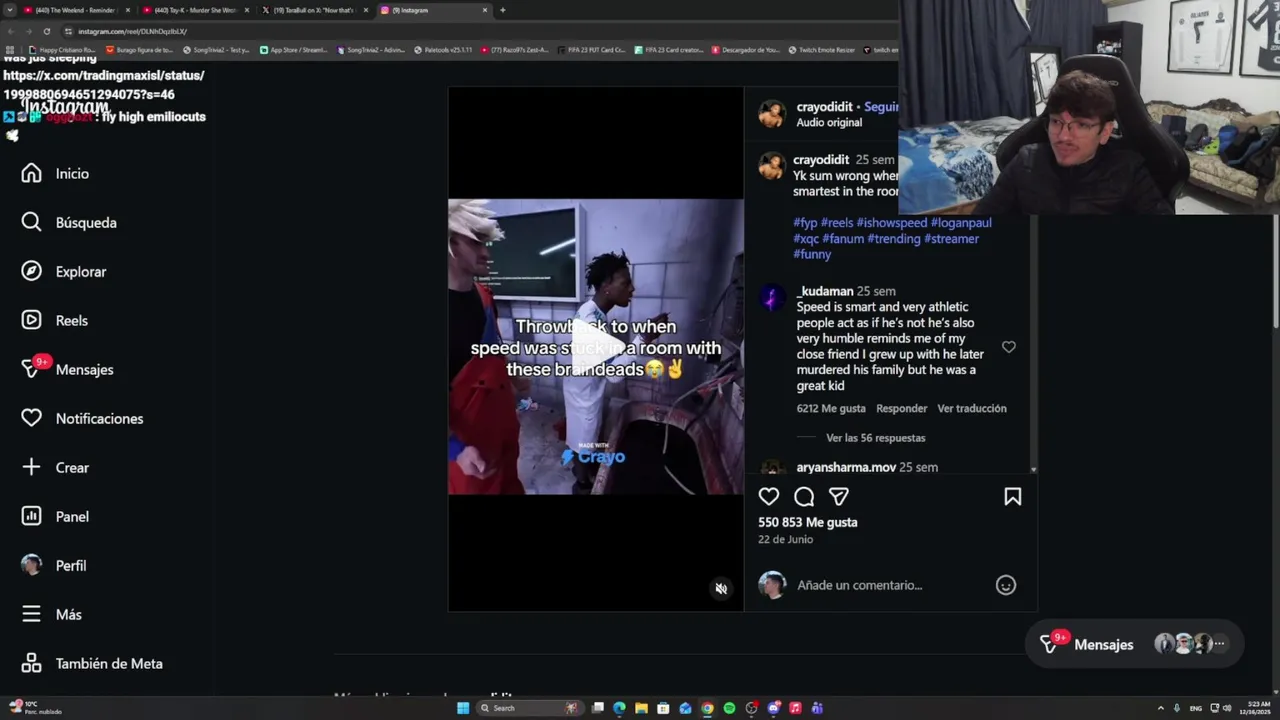Open Reels icon in sidebar

[x=31, y=320]
